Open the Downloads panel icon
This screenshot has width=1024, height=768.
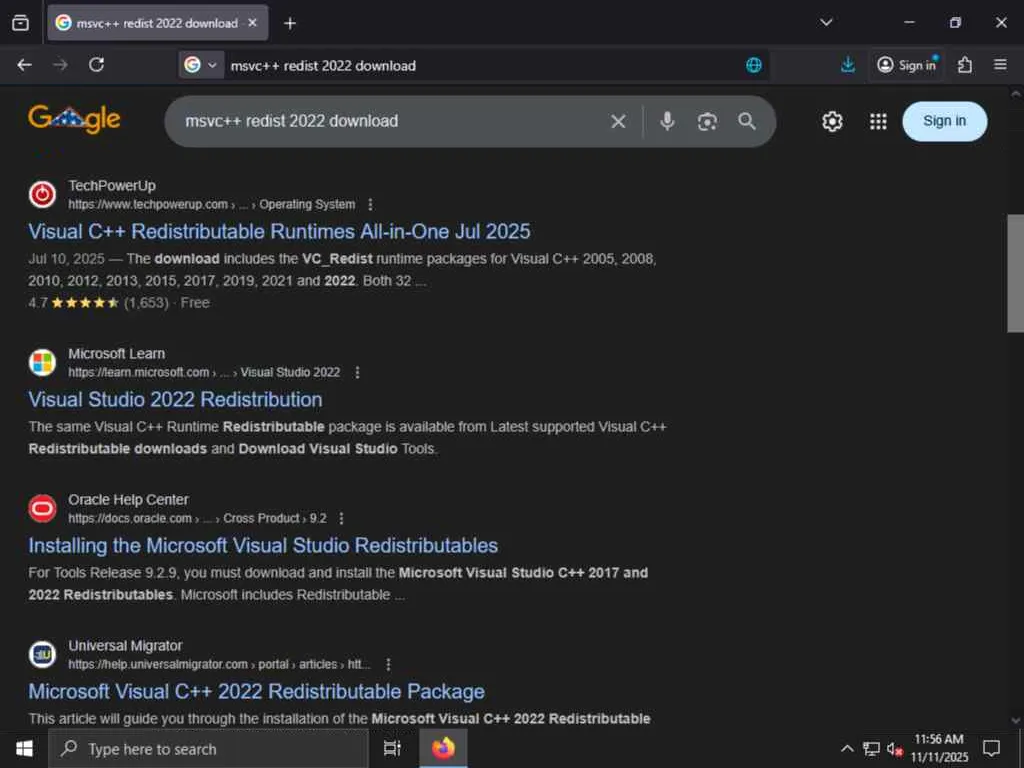[848, 65]
